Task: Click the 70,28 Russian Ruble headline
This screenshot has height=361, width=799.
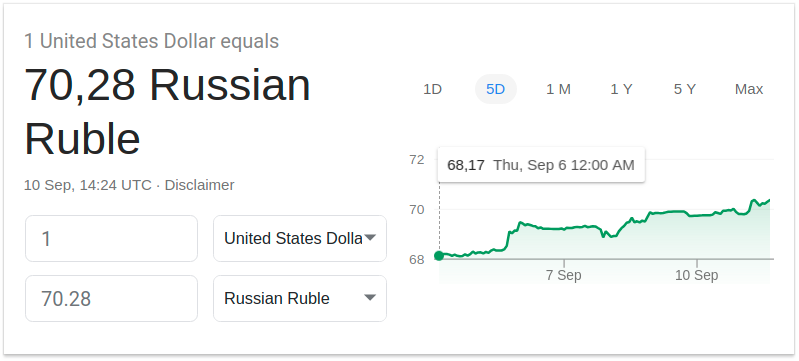Action: tap(167, 112)
